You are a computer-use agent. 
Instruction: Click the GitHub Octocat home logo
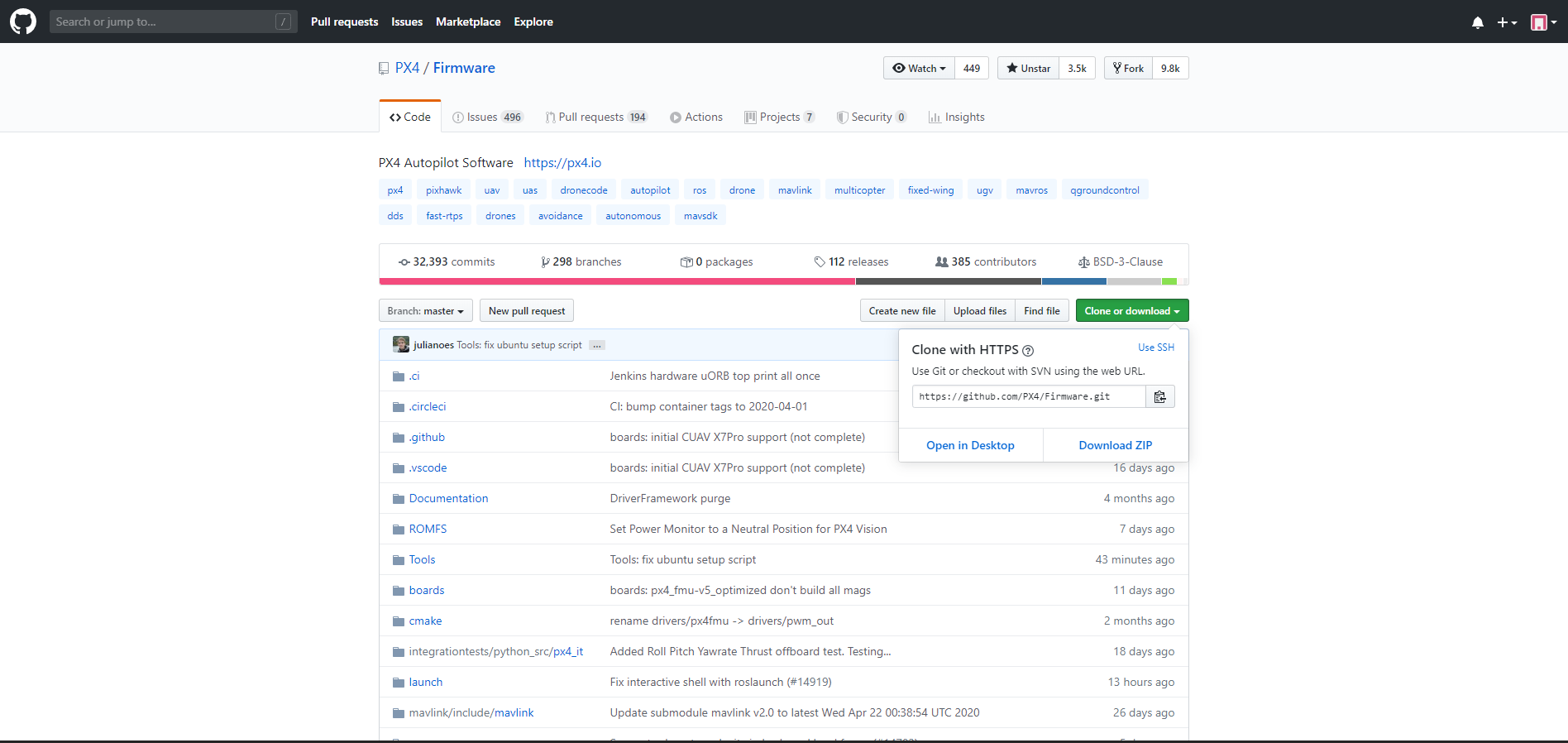(x=22, y=22)
